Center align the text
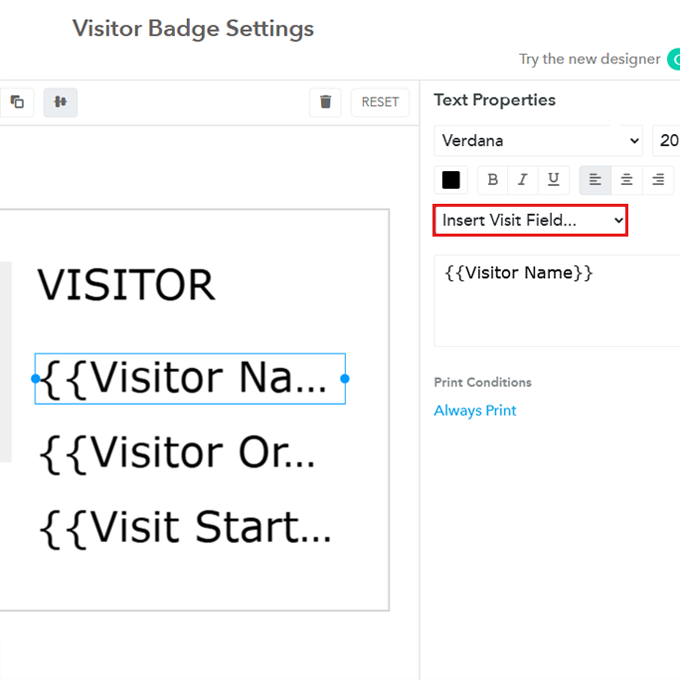This screenshot has height=680, width=680. pos(626,180)
